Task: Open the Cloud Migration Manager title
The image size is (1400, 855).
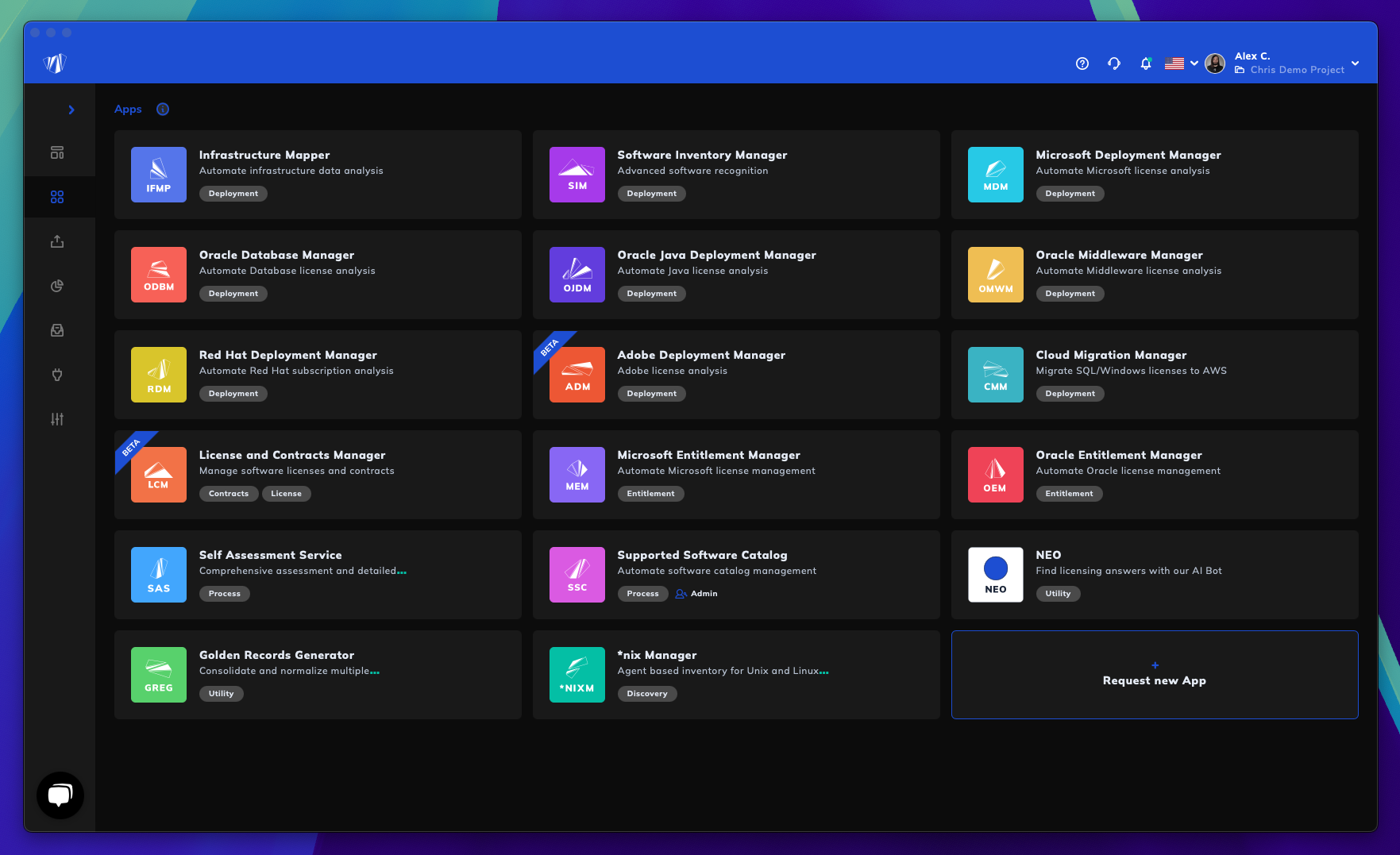Action: point(1111,355)
